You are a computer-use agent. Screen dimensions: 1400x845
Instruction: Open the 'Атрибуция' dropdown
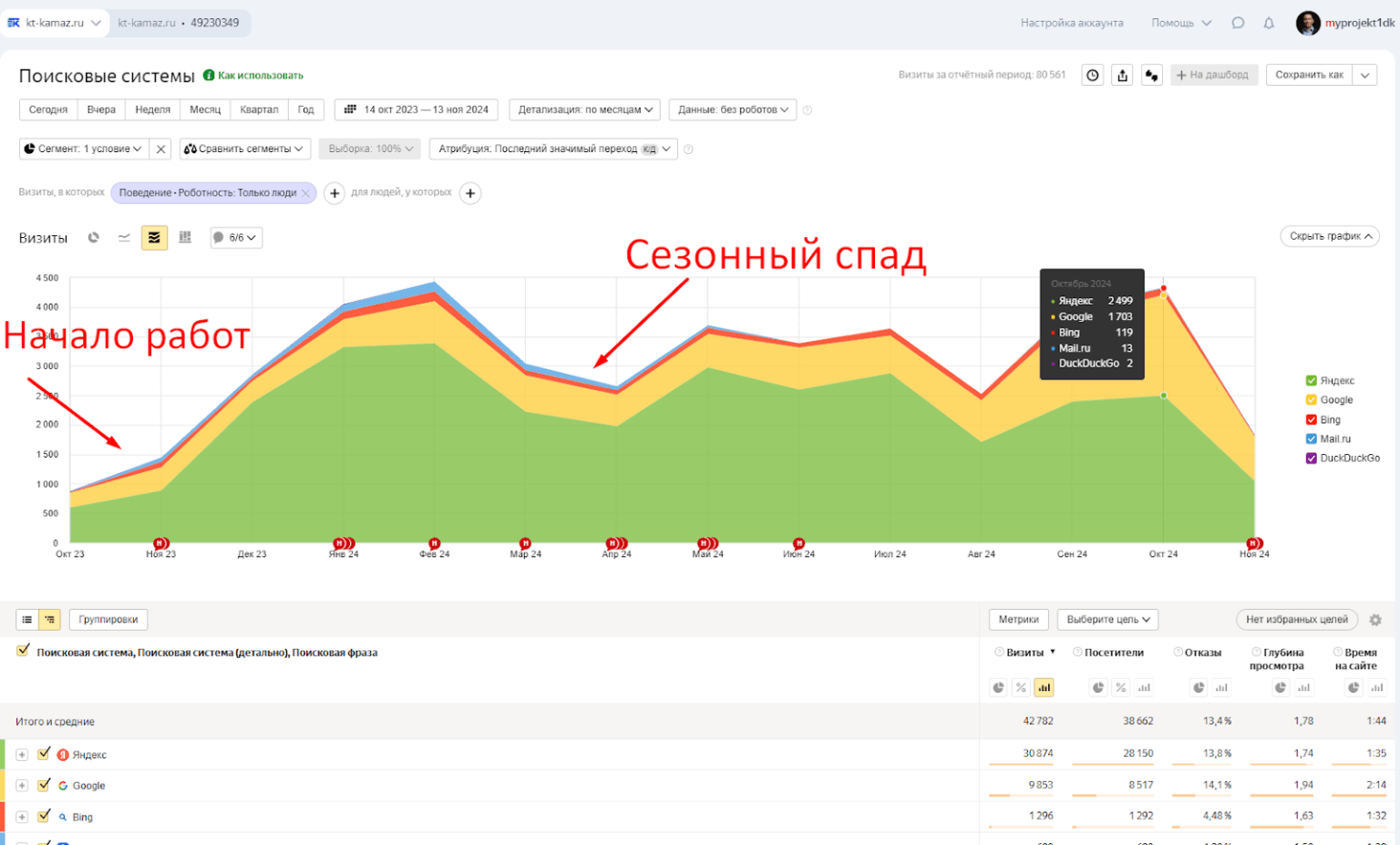pos(553,149)
